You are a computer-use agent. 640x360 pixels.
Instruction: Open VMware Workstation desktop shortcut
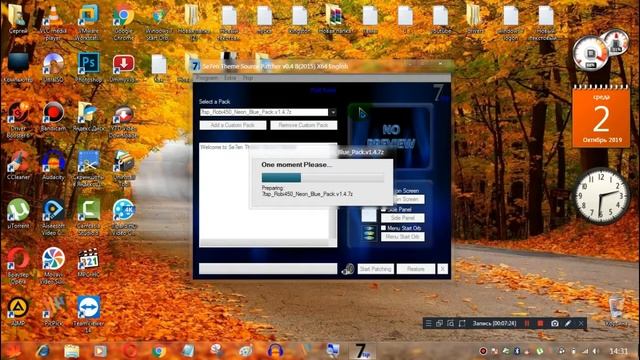[x=88, y=23]
